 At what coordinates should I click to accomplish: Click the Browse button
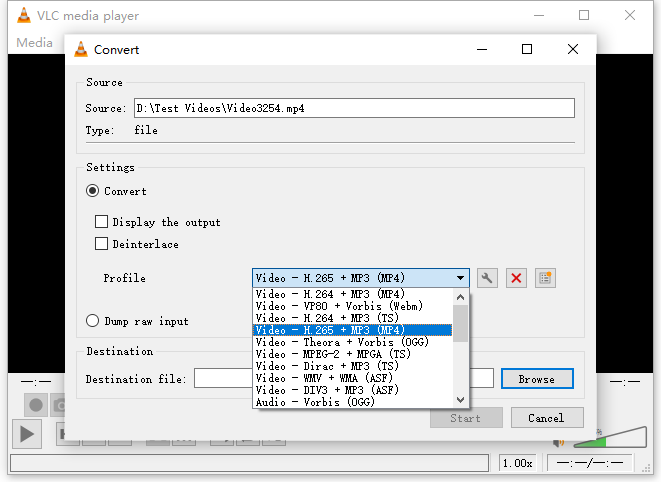[x=537, y=379]
